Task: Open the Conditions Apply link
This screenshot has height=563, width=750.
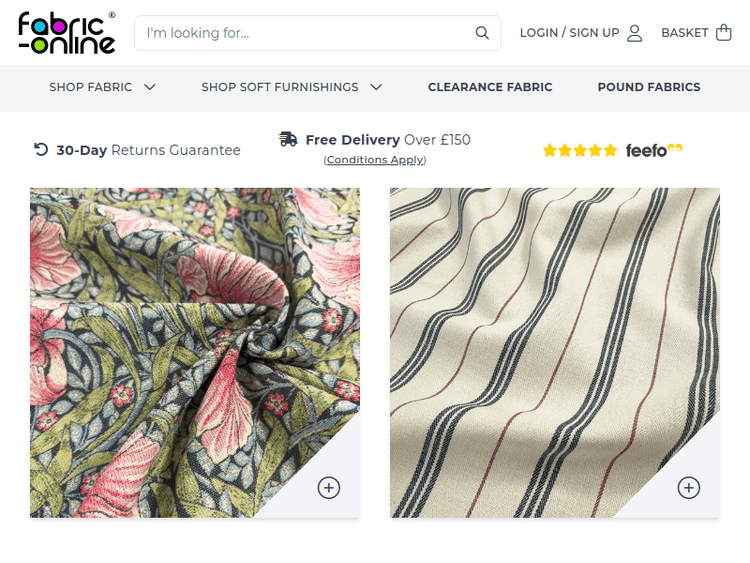Action: click(x=375, y=160)
